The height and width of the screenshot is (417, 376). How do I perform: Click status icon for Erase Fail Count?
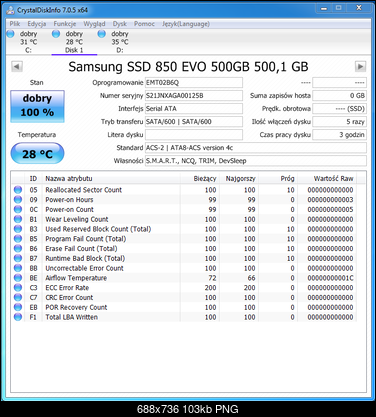click(x=18, y=248)
